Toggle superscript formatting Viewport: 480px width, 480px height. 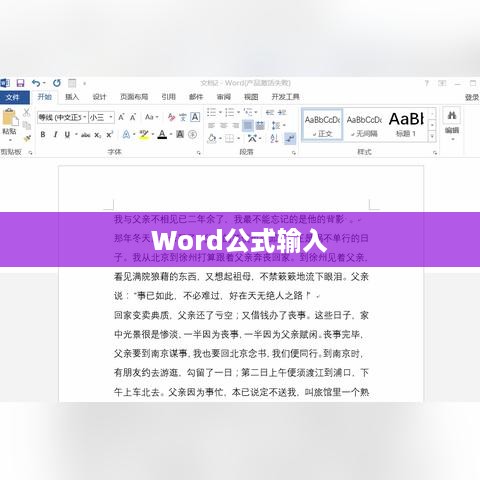click(x=109, y=135)
